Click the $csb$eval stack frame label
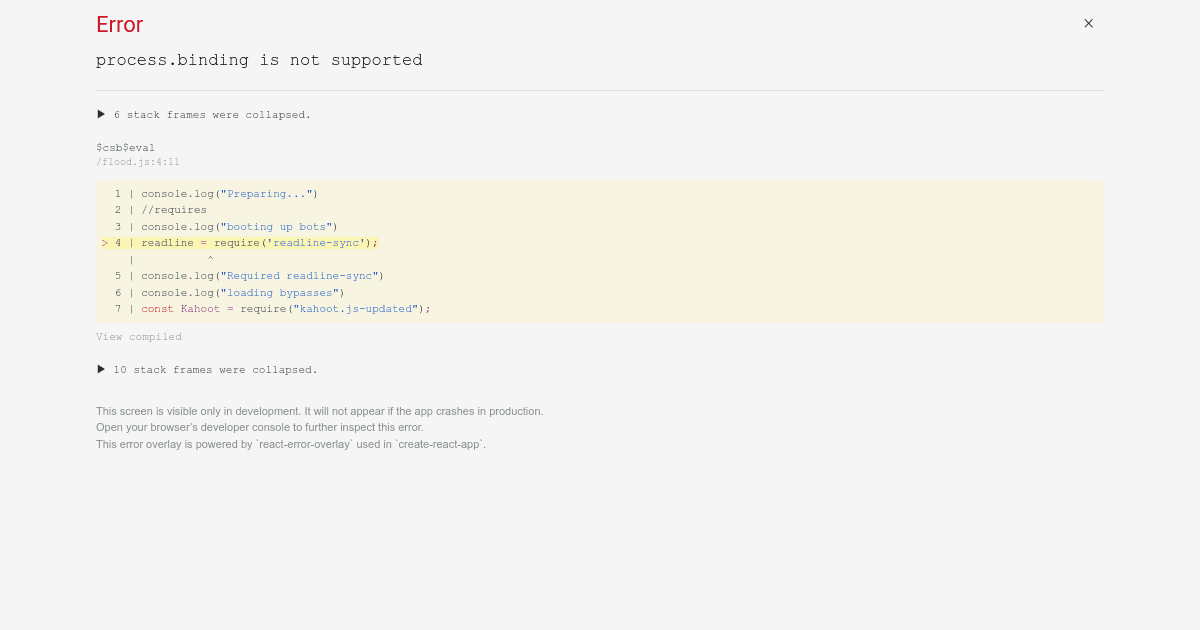Screen dimensions: 1200x630 [x=125, y=147]
